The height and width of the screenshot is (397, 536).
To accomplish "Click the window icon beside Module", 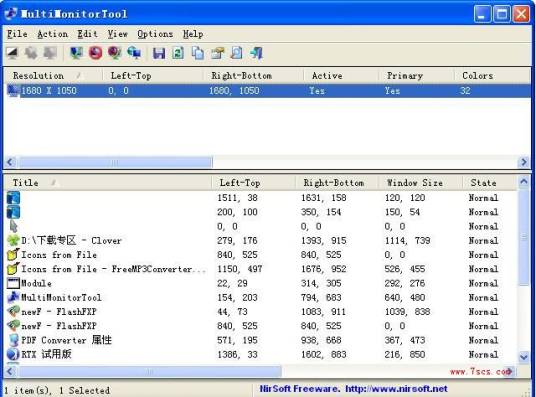I will [13, 283].
